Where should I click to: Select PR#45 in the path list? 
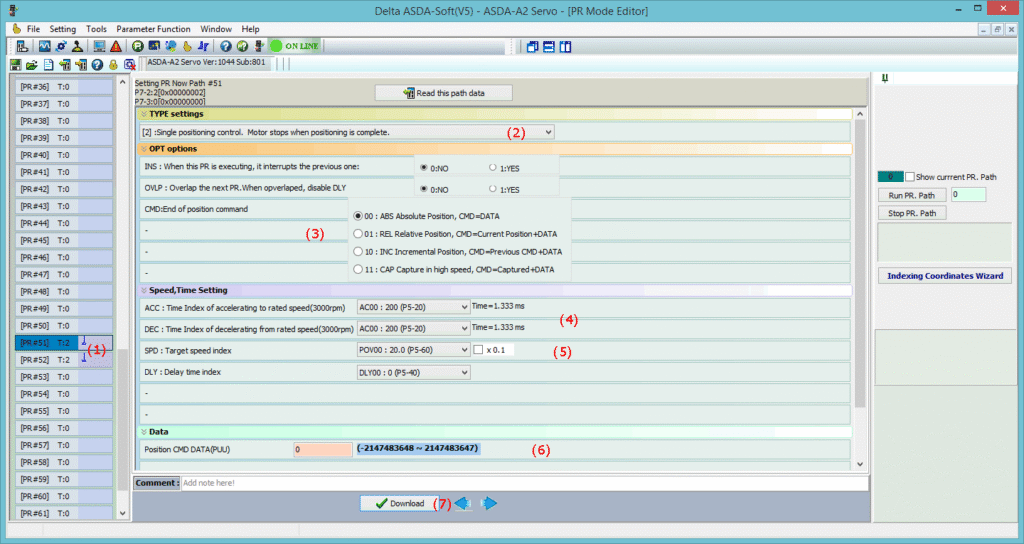point(63,240)
